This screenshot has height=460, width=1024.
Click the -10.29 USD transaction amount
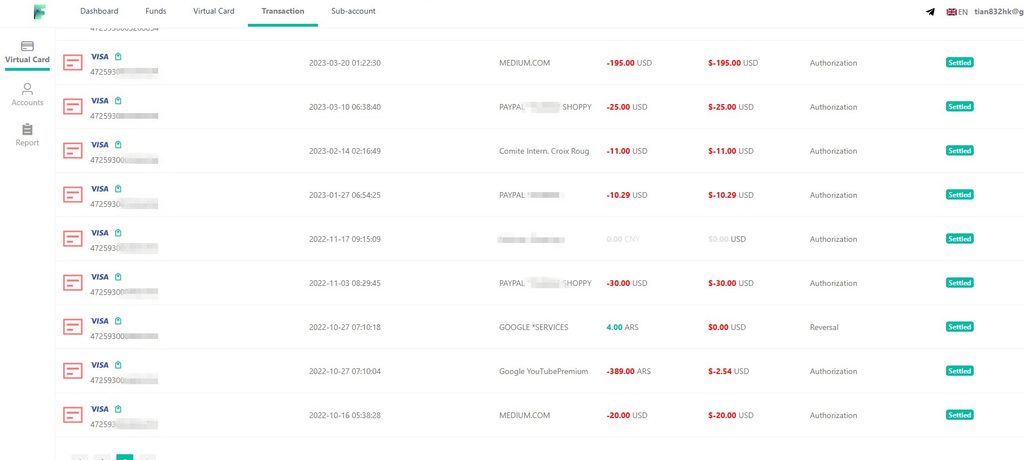(x=626, y=195)
